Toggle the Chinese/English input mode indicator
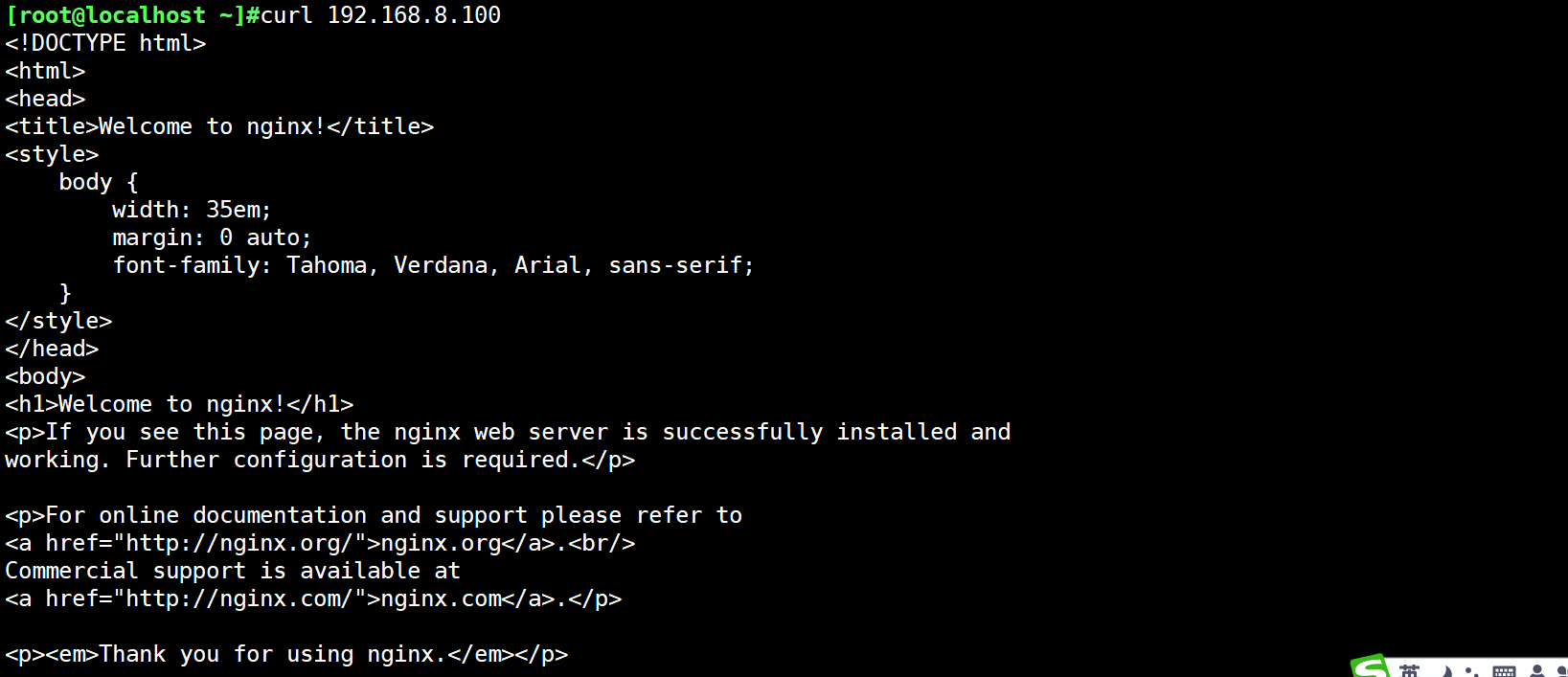 tap(1409, 671)
